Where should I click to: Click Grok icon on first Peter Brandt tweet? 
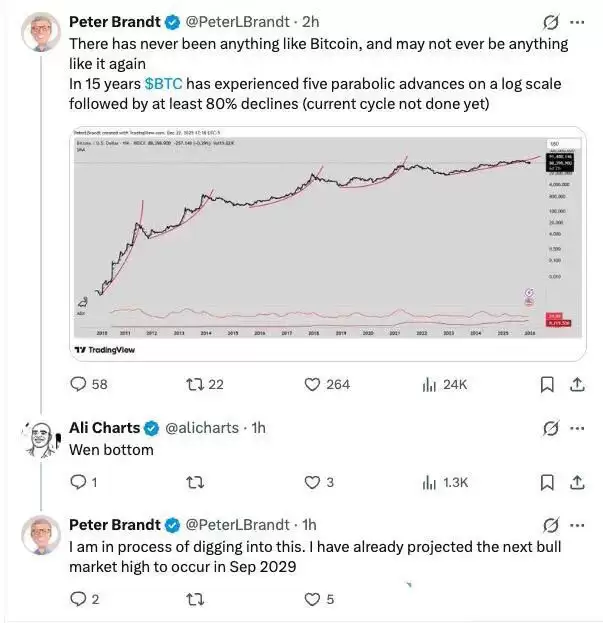547,22
